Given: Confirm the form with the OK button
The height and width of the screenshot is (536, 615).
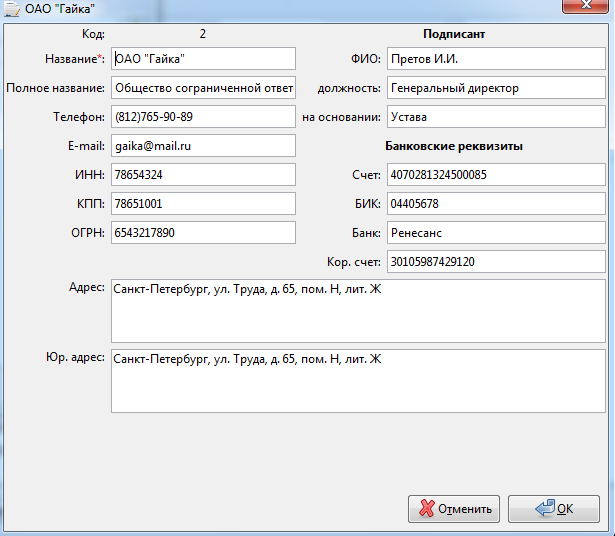Looking at the screenshot, I should [x=553, y=509].
